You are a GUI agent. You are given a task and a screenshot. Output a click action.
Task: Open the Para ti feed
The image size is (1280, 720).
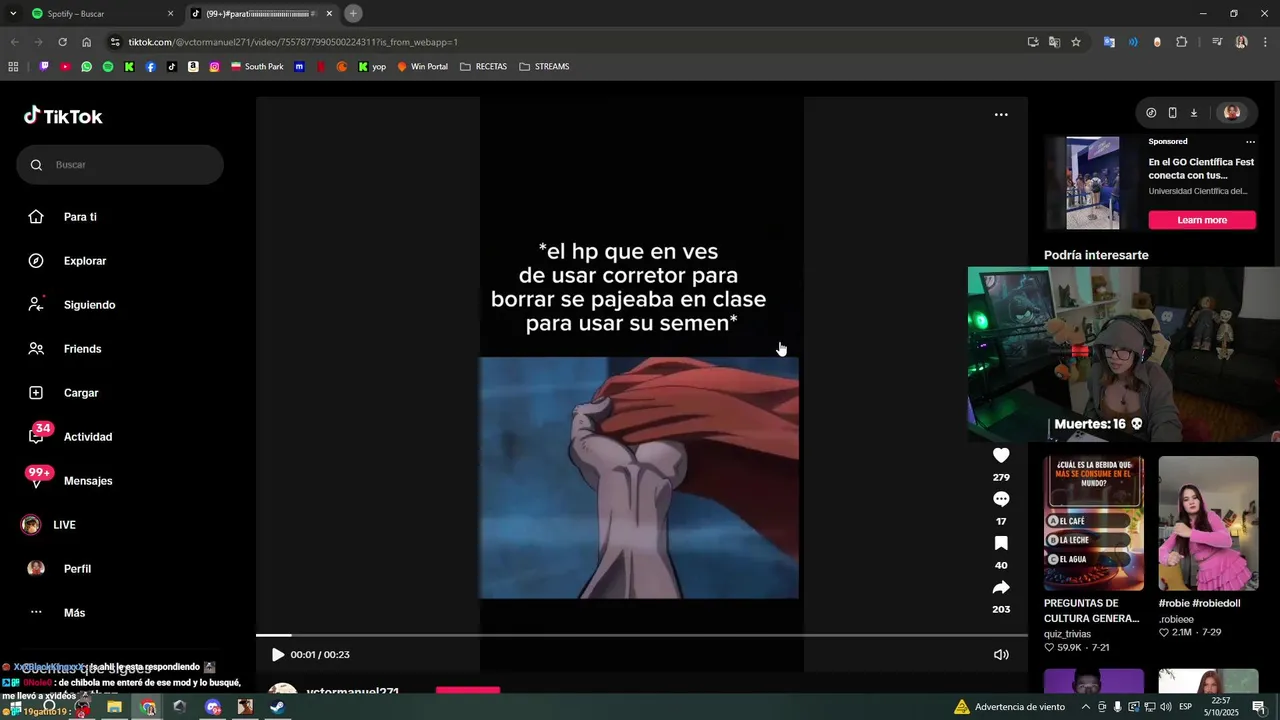click(x=80, y=217)
